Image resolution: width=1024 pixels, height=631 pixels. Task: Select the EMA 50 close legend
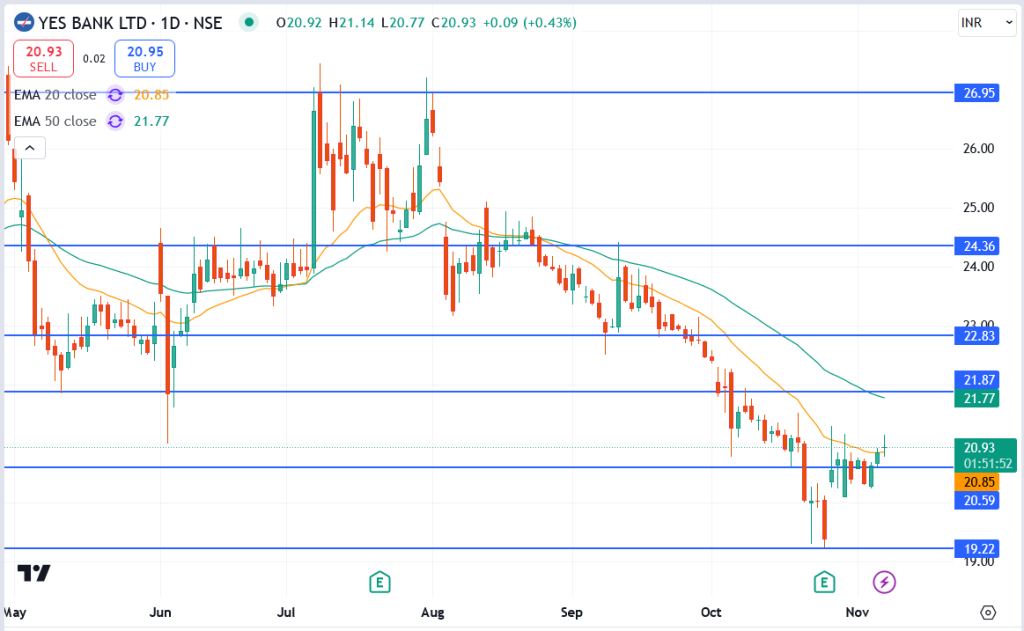click(x=55, y=121)
